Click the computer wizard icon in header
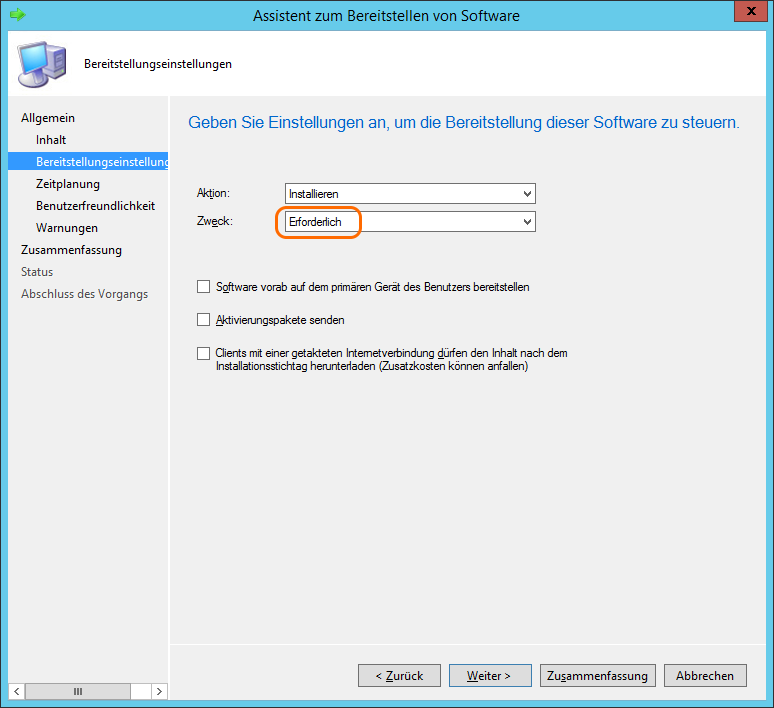Viewport: 774px width, 708px height. point(42,64)
